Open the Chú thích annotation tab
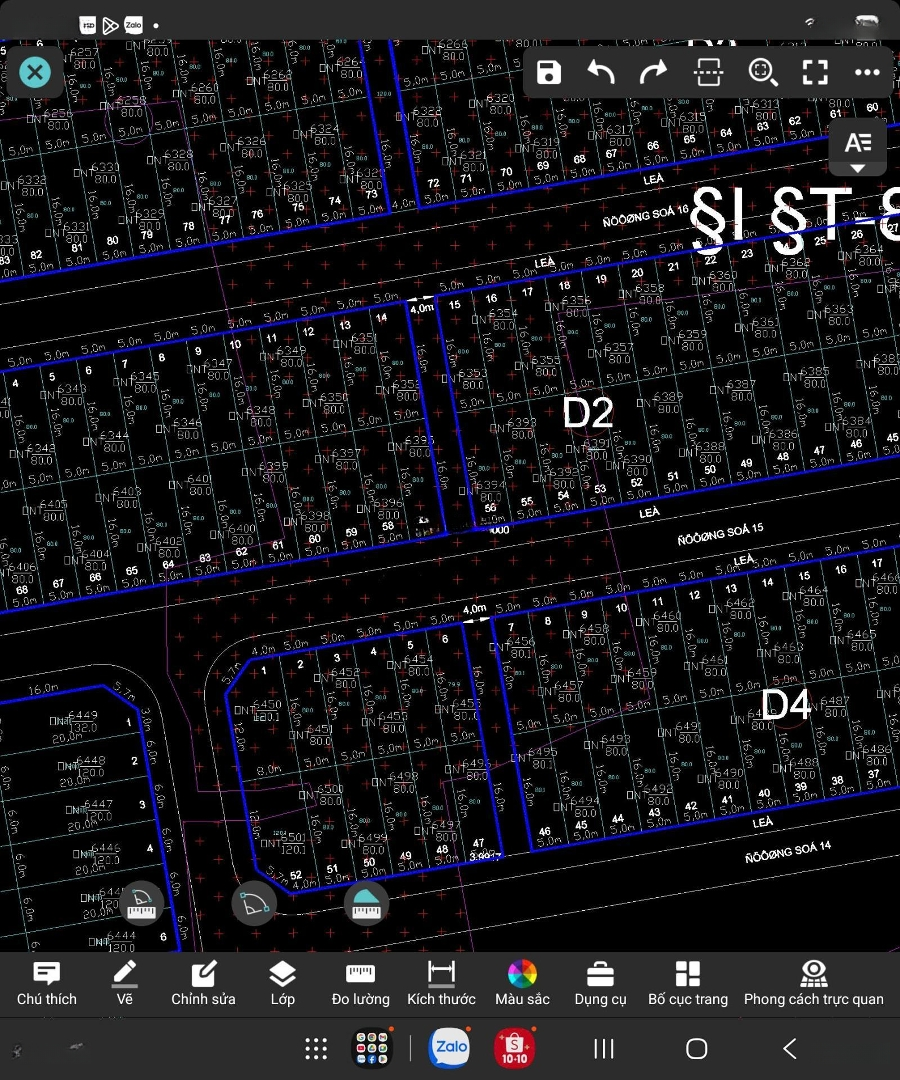Screen dimensions: 900x1080 click(x=46, y=983)
